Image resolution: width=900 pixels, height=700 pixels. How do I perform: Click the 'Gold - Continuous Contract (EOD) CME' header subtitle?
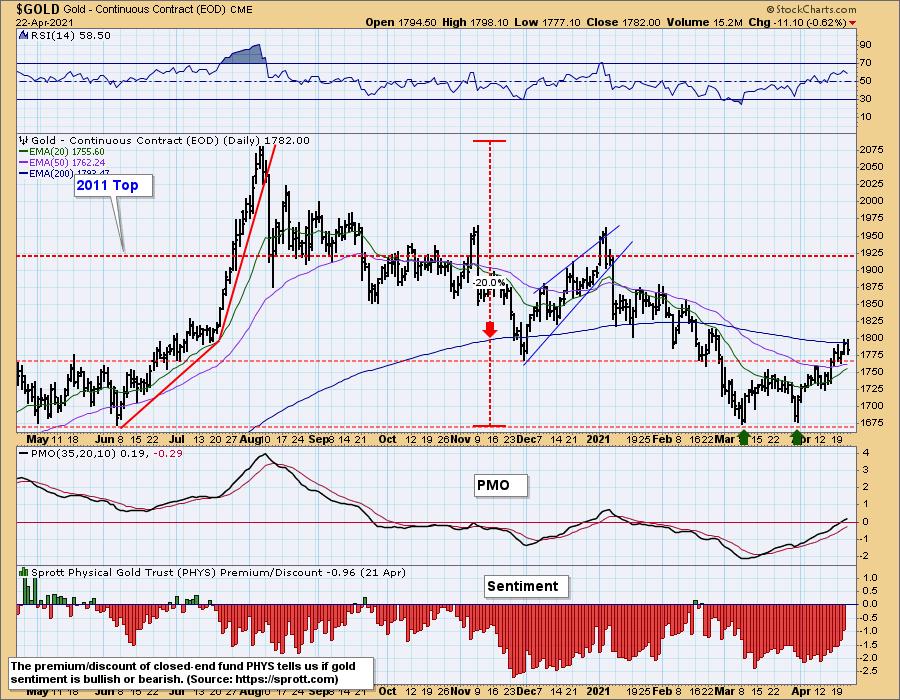(158, 10)
